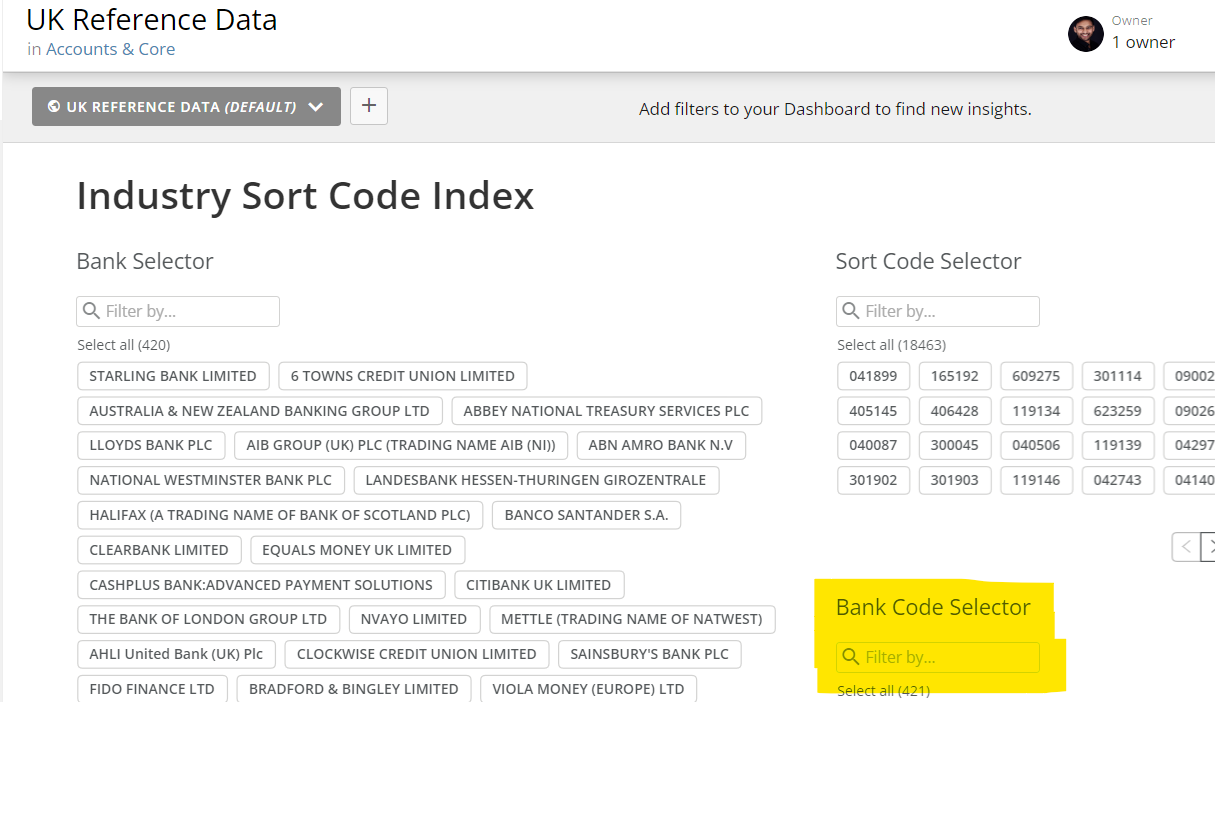
Task: Click the Bank Code Selector filter field
Action: coord(938,657)
